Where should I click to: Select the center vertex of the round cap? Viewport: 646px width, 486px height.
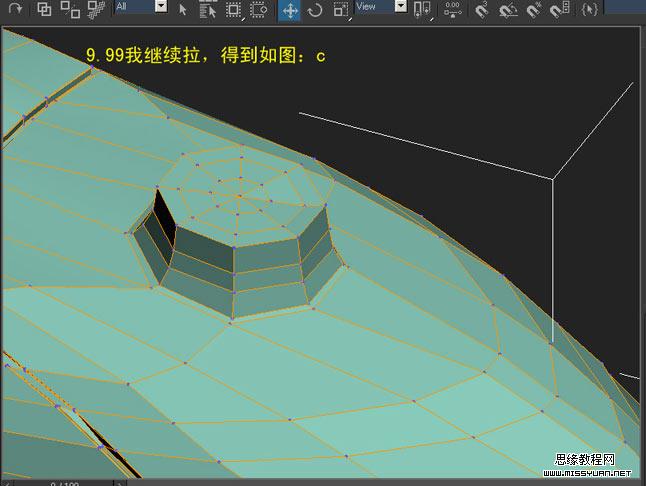pyautogui.click(x=240, y=196)
